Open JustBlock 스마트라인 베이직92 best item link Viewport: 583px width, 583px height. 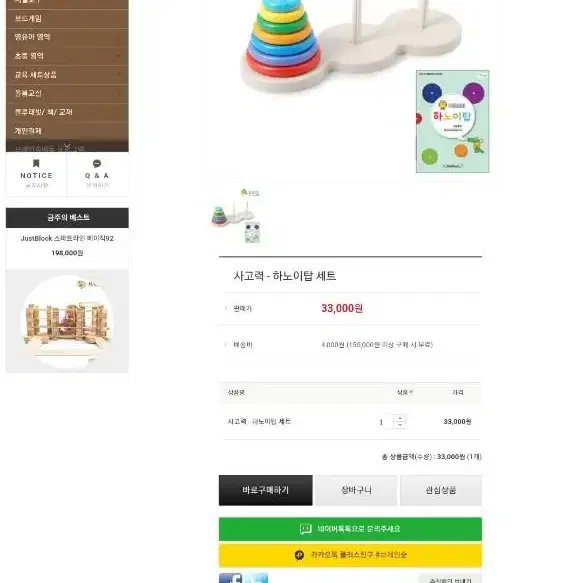pyautogui.click(x=67, y=238)
